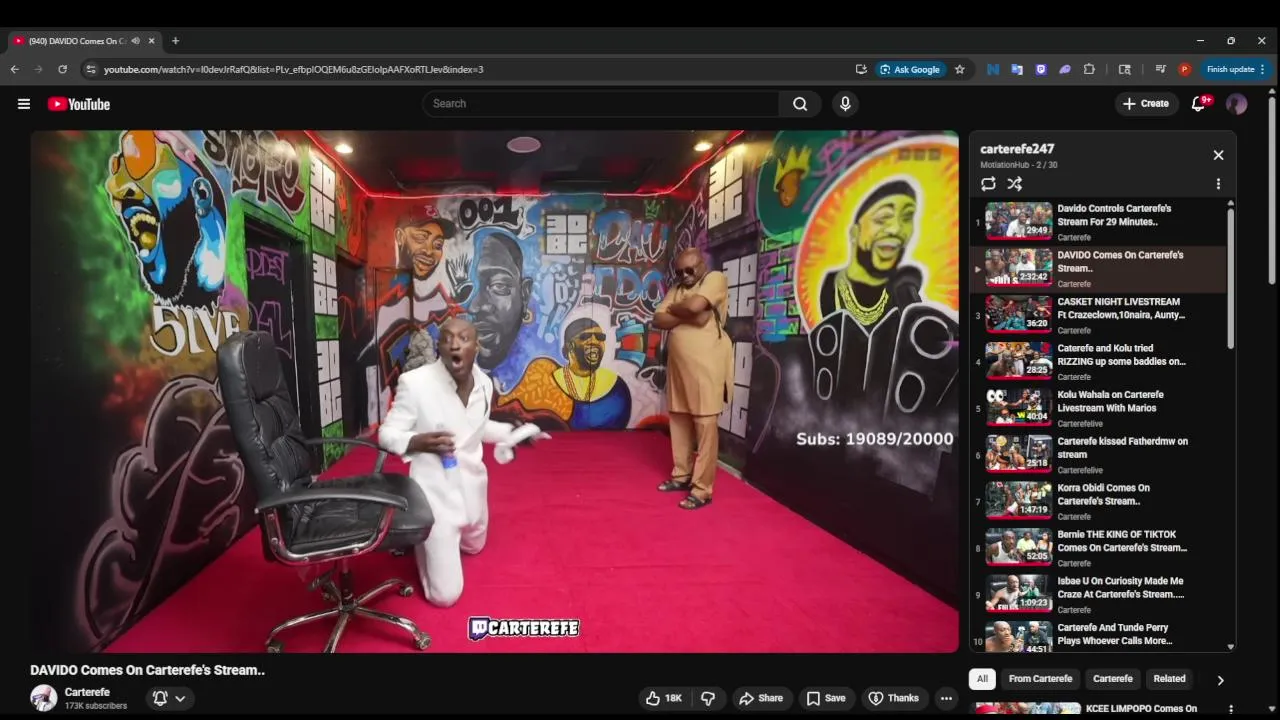Open the purple P extension icon
The height and width of the screenshot is (720, 1280).
click(x=1041, y=69)
